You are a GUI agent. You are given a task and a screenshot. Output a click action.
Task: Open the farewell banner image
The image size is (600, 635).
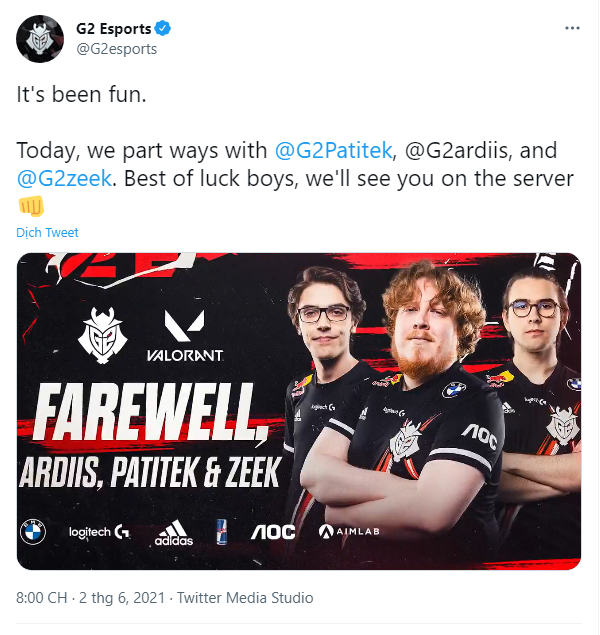pos(299,411)
